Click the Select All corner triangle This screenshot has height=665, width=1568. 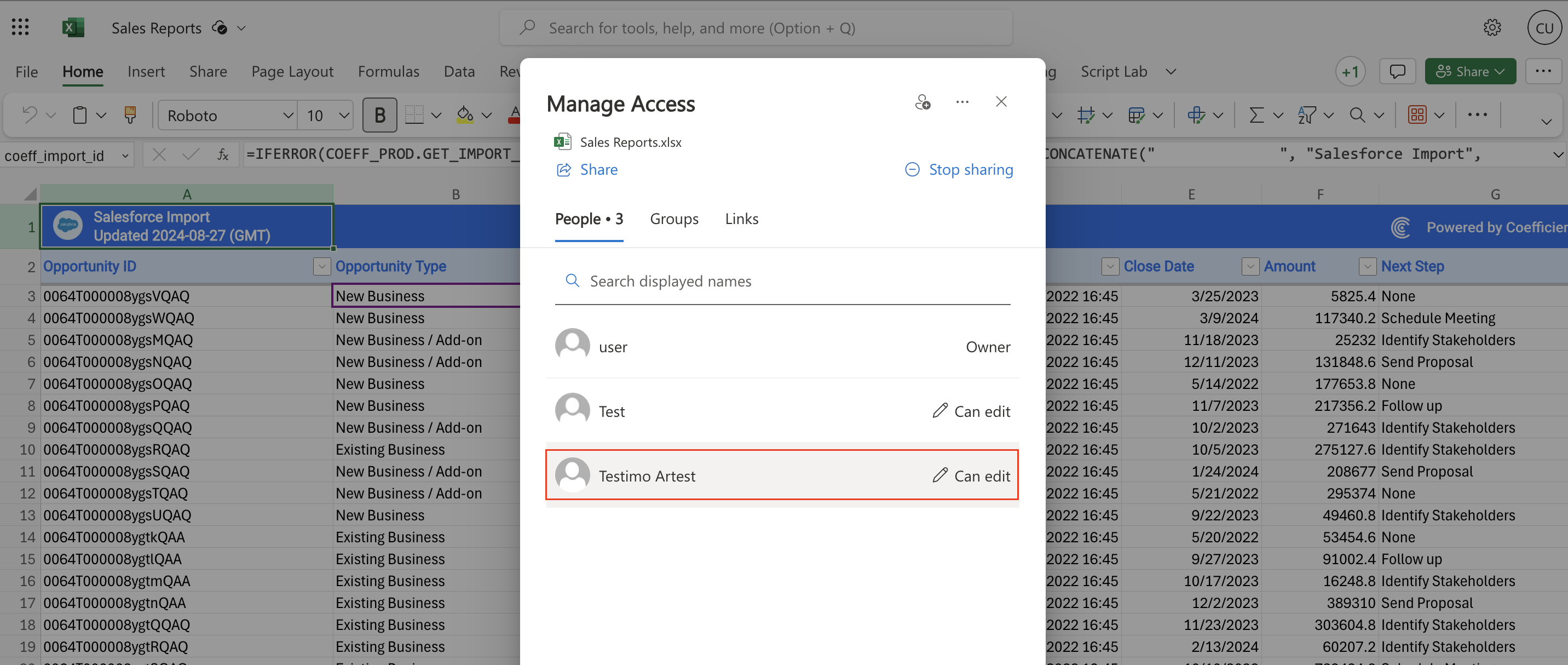(30, 194)
